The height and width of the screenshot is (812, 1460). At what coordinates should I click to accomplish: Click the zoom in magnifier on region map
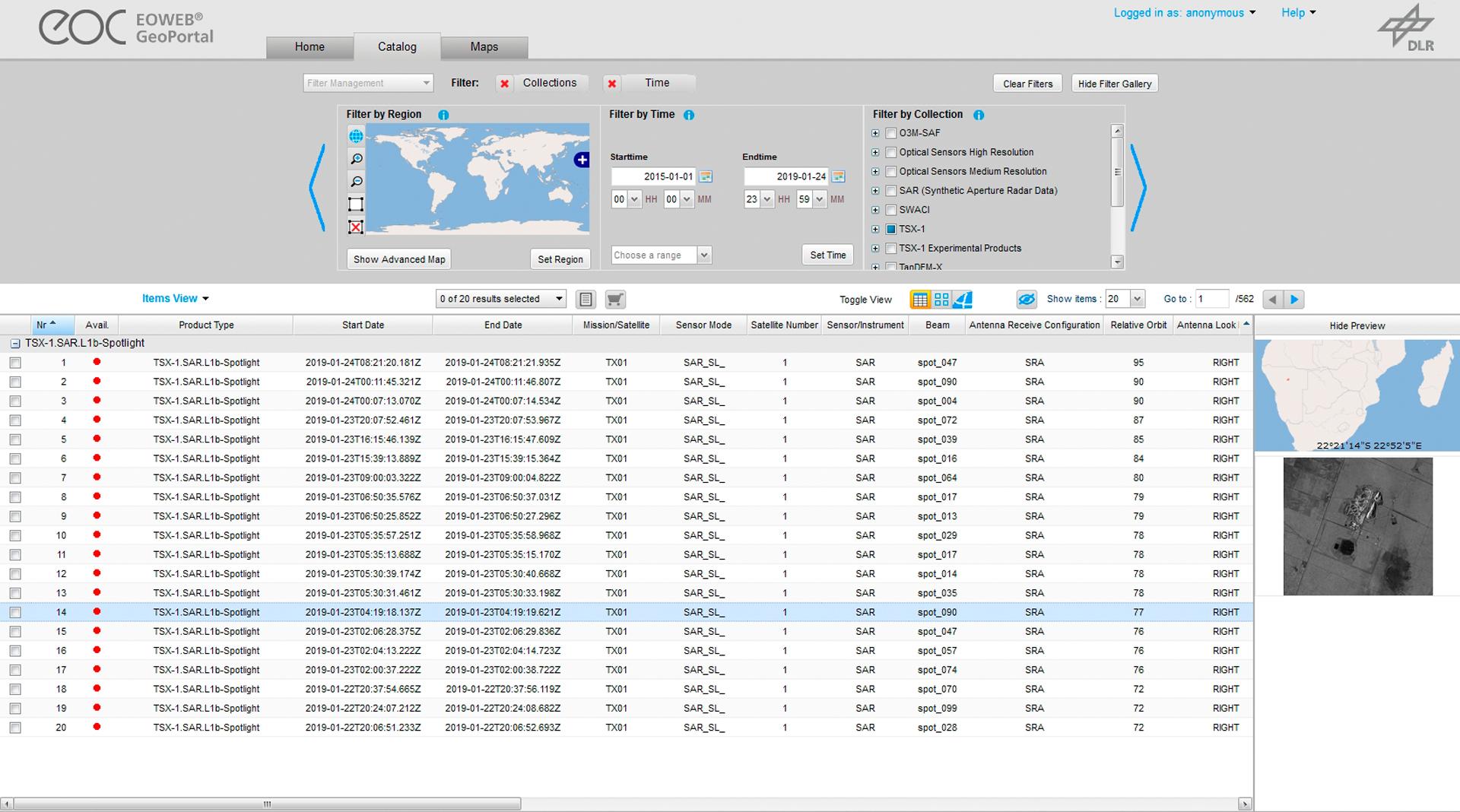(x=355, y=159)
